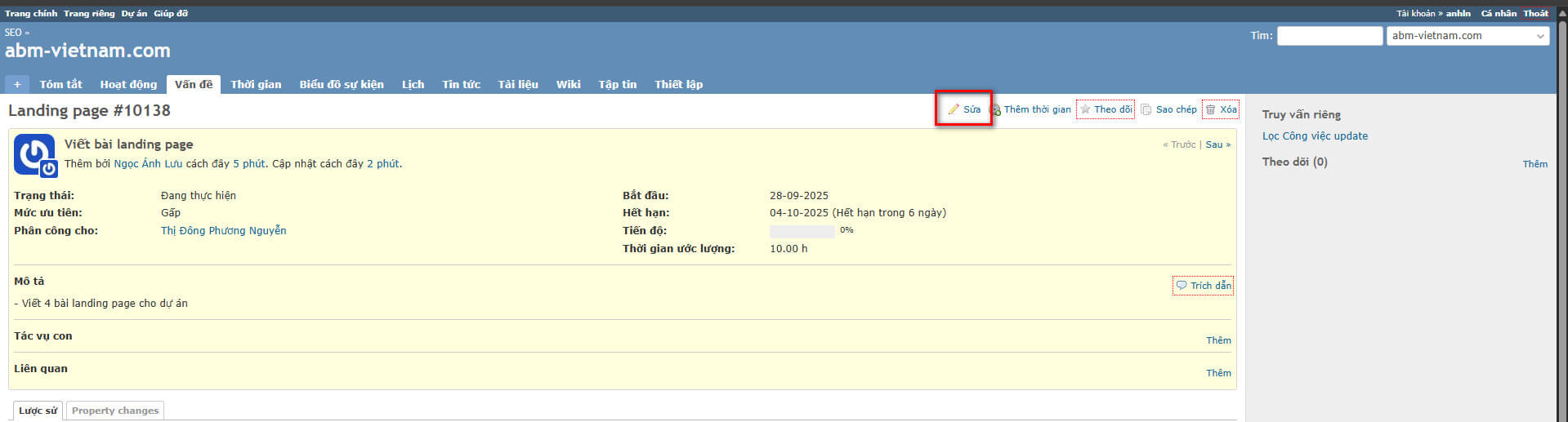Click the author avatar icon

35,155
